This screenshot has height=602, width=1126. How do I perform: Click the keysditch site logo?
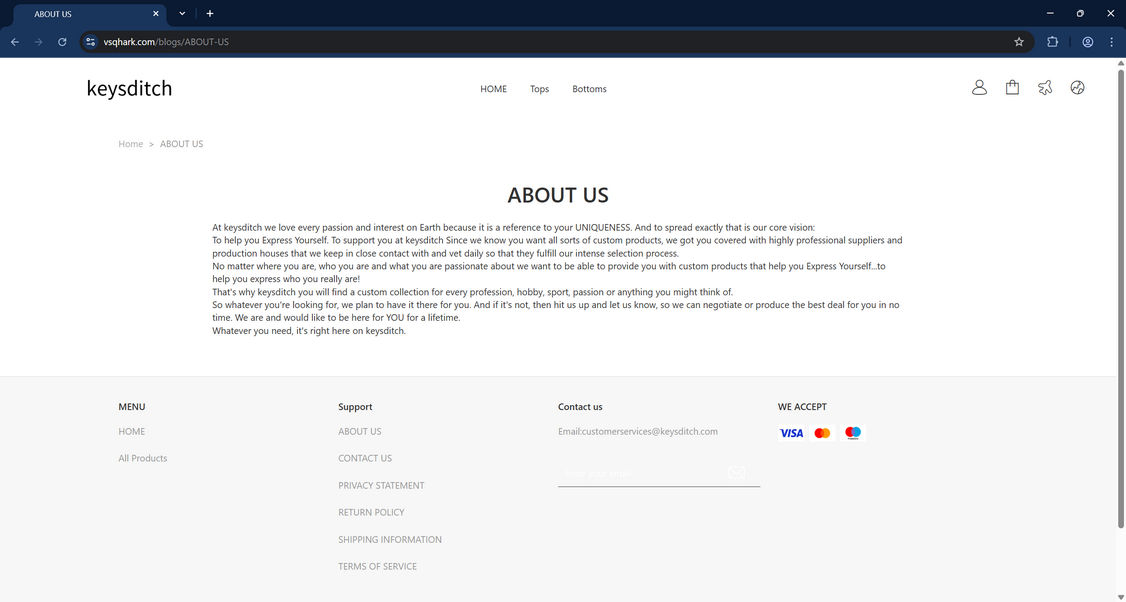[x=129, y=88]
